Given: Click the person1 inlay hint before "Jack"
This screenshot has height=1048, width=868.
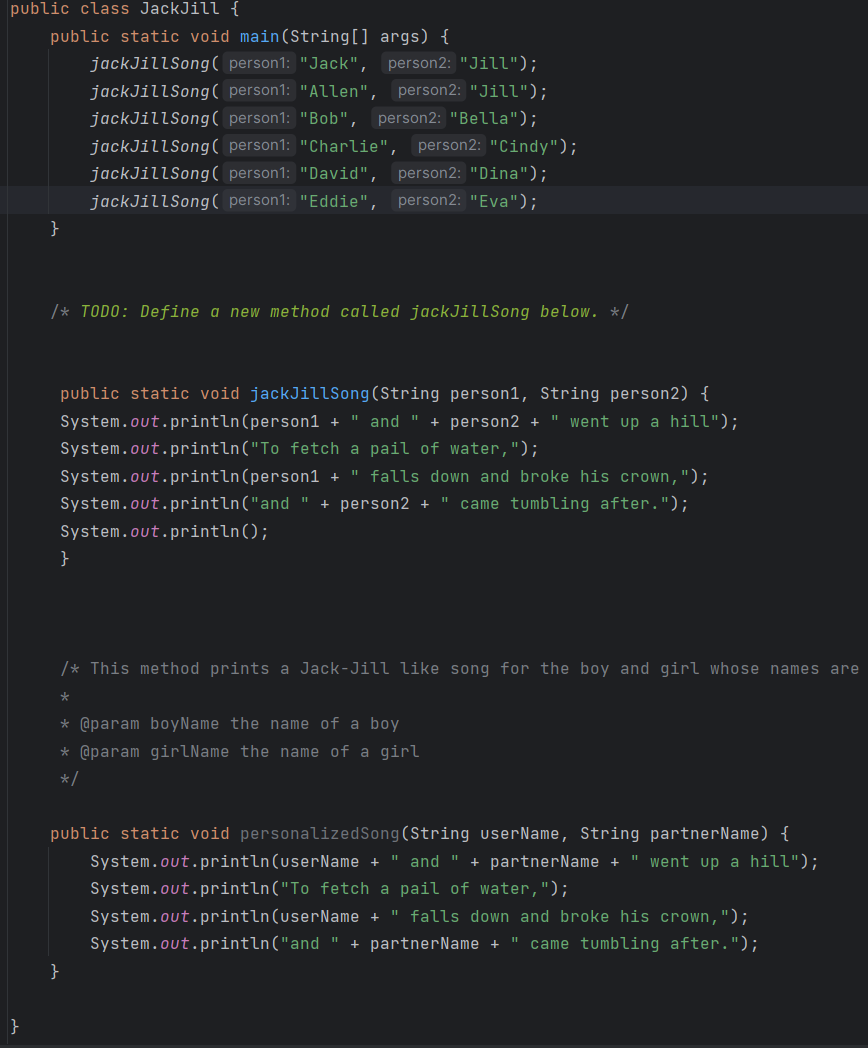Looking at the screenshot, I should (258, 62).
